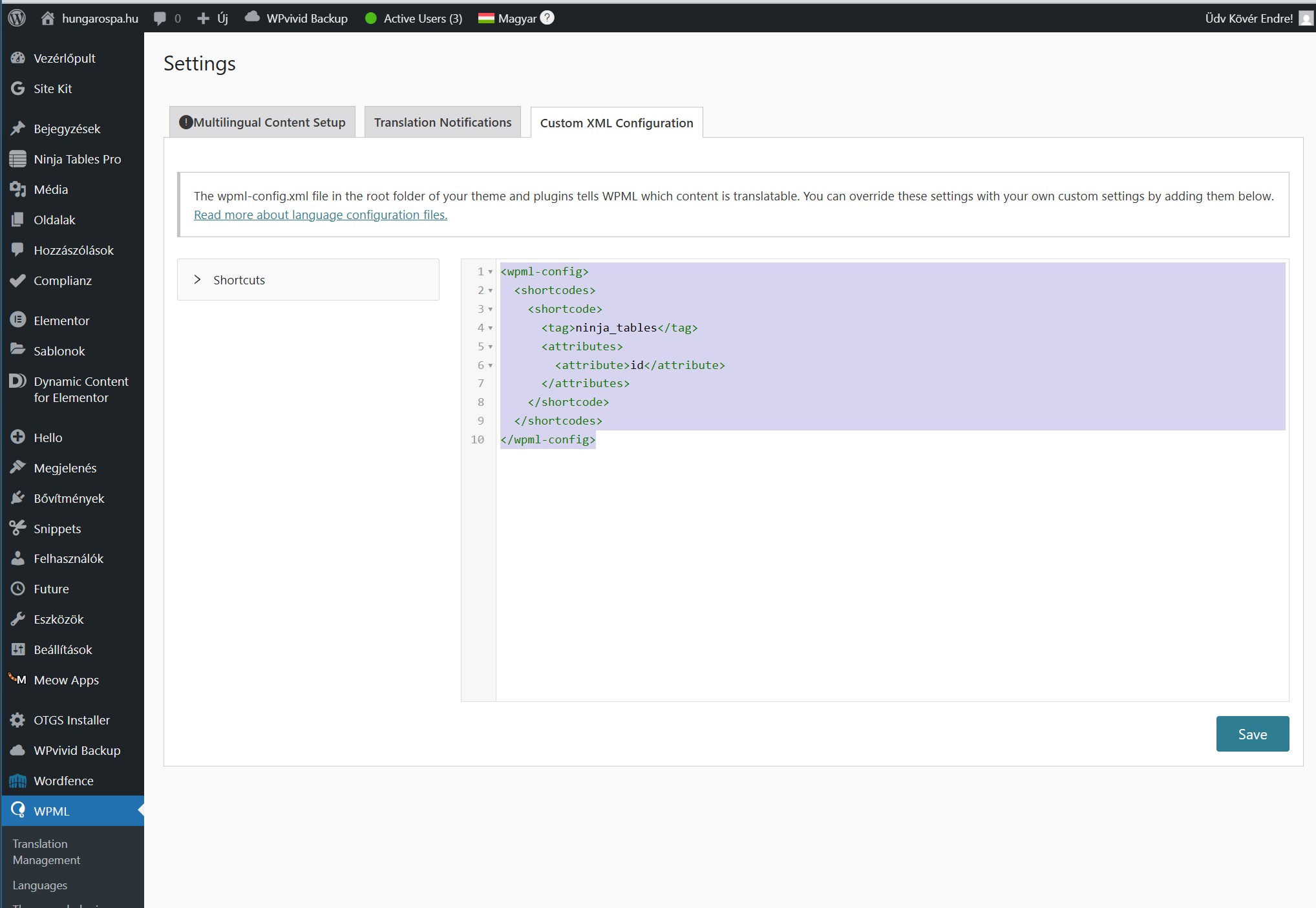The image size is (1316, 908).
Task: Open the WPML menu icon
Action: (18, 810)
